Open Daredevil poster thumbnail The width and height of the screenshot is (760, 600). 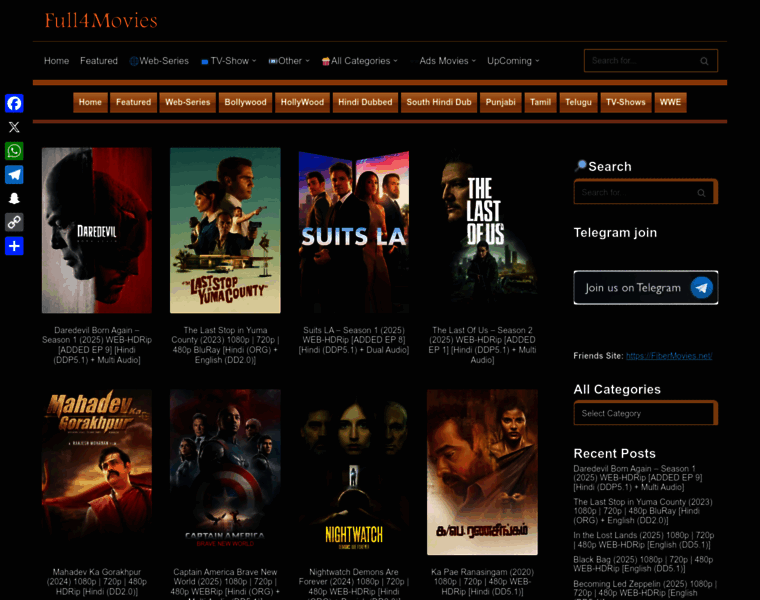[97, 231]
